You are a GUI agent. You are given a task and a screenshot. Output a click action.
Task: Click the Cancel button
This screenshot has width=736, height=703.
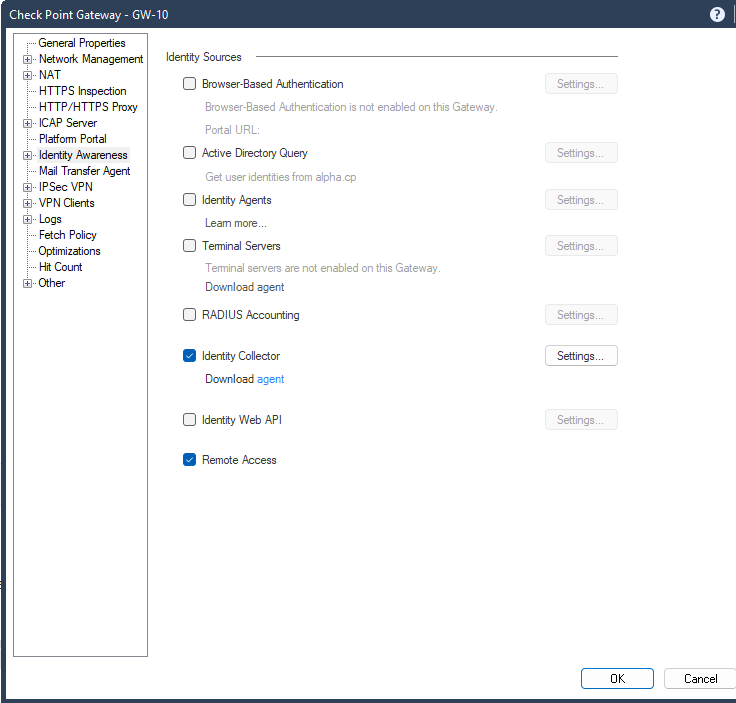coord(700,679)
